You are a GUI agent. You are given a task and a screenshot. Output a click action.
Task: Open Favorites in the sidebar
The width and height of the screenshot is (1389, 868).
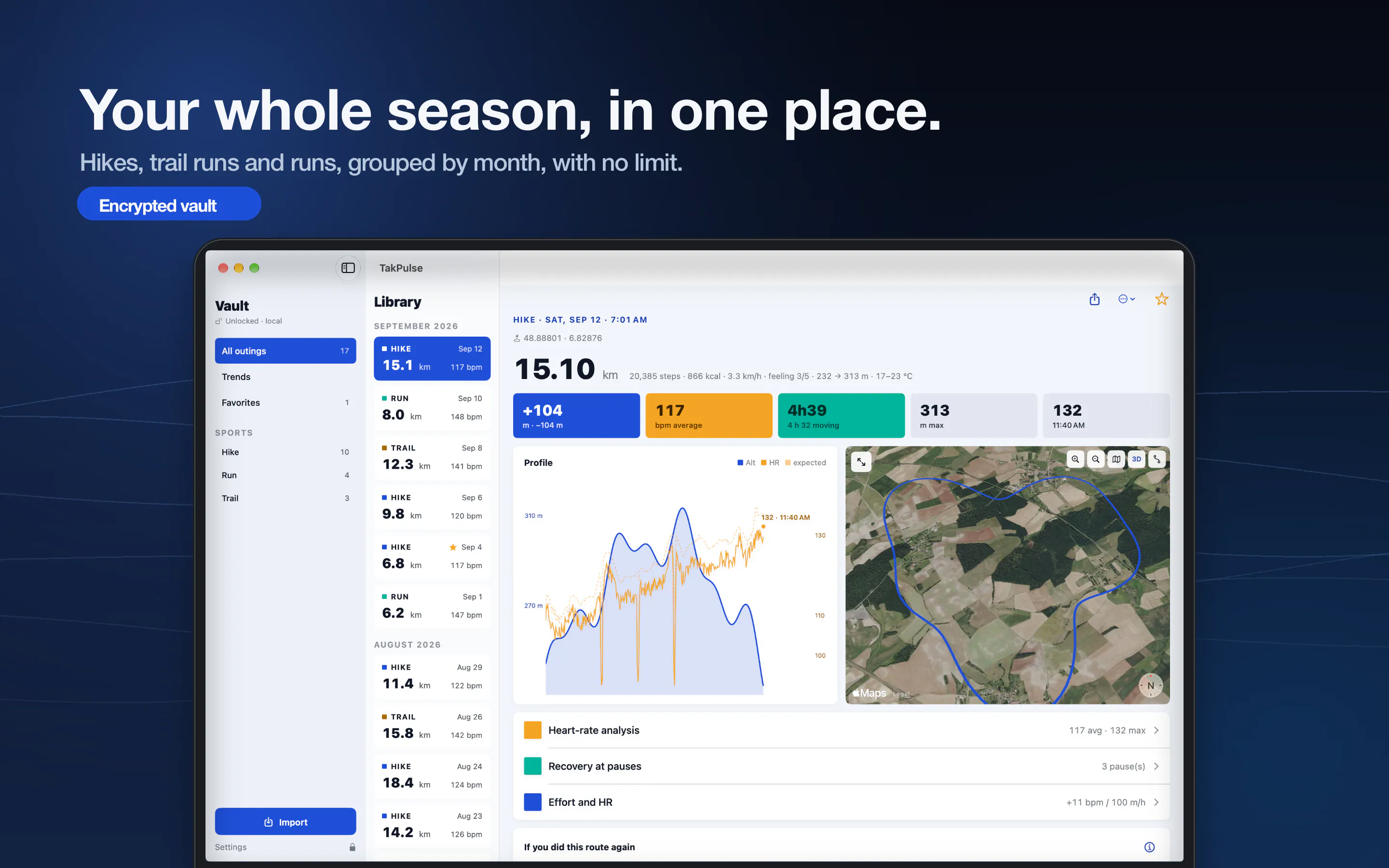coord(285,403)
